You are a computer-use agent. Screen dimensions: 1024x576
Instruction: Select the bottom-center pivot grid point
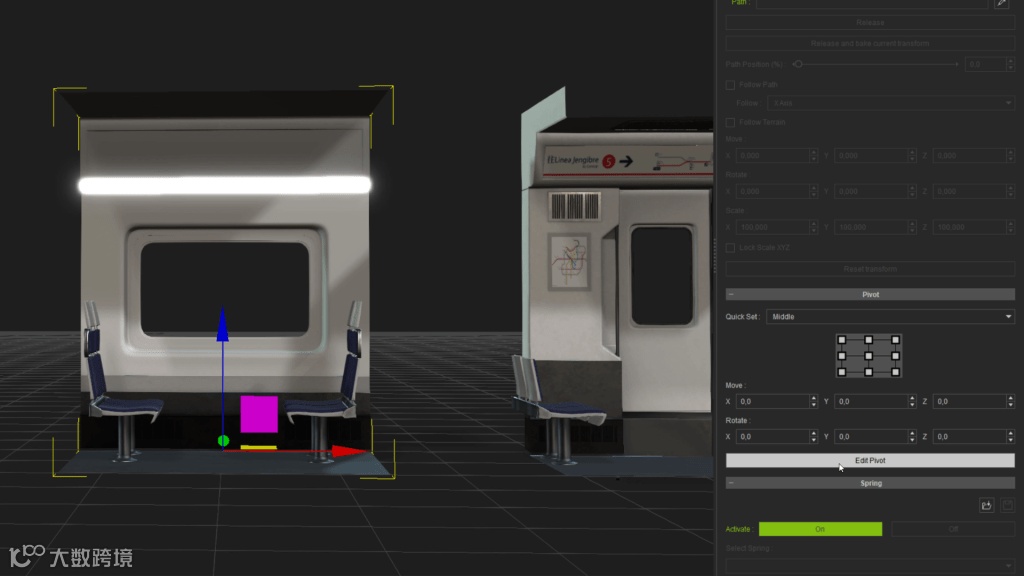869,372
